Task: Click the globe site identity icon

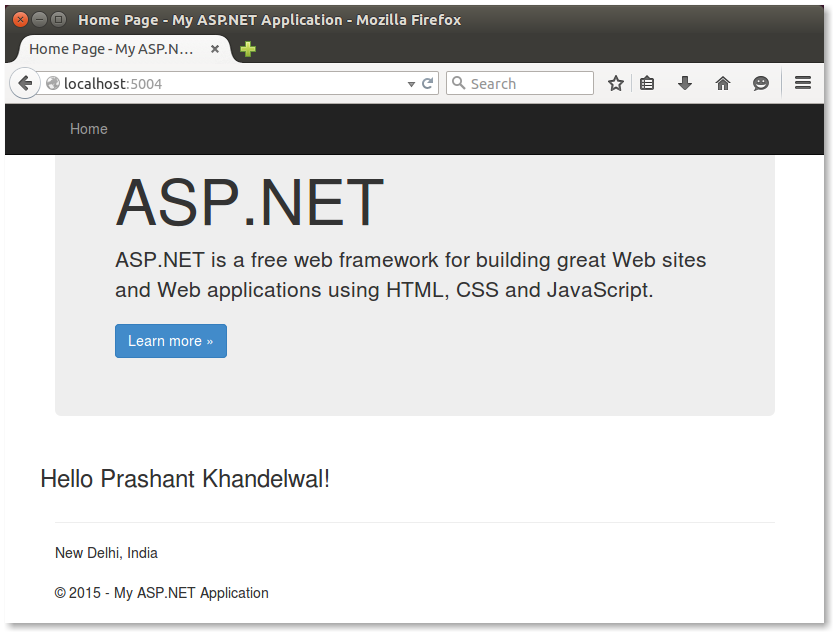Action: tap(53, 83)
